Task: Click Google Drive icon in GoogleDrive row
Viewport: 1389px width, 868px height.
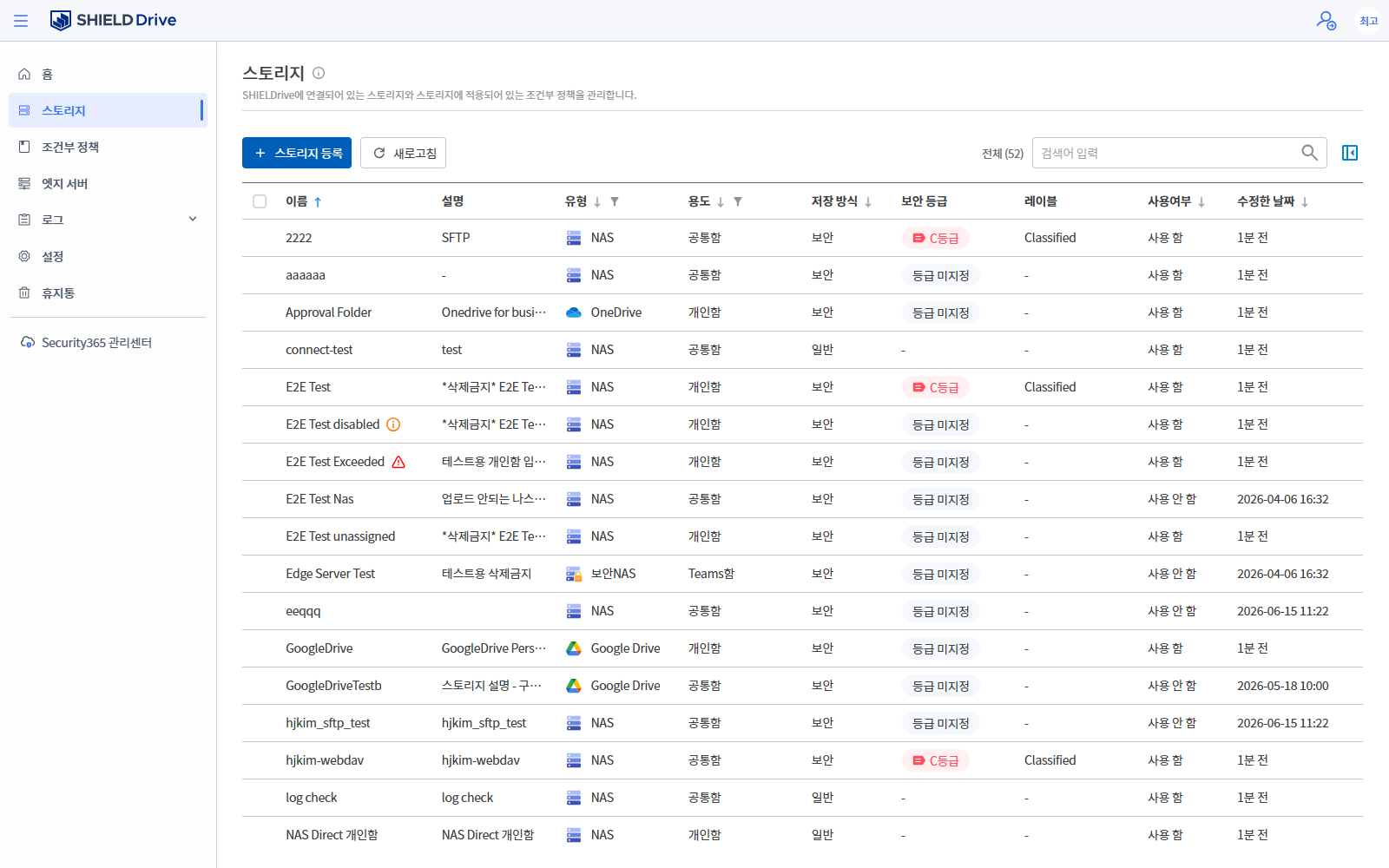Action: click(x=574, y=648)
